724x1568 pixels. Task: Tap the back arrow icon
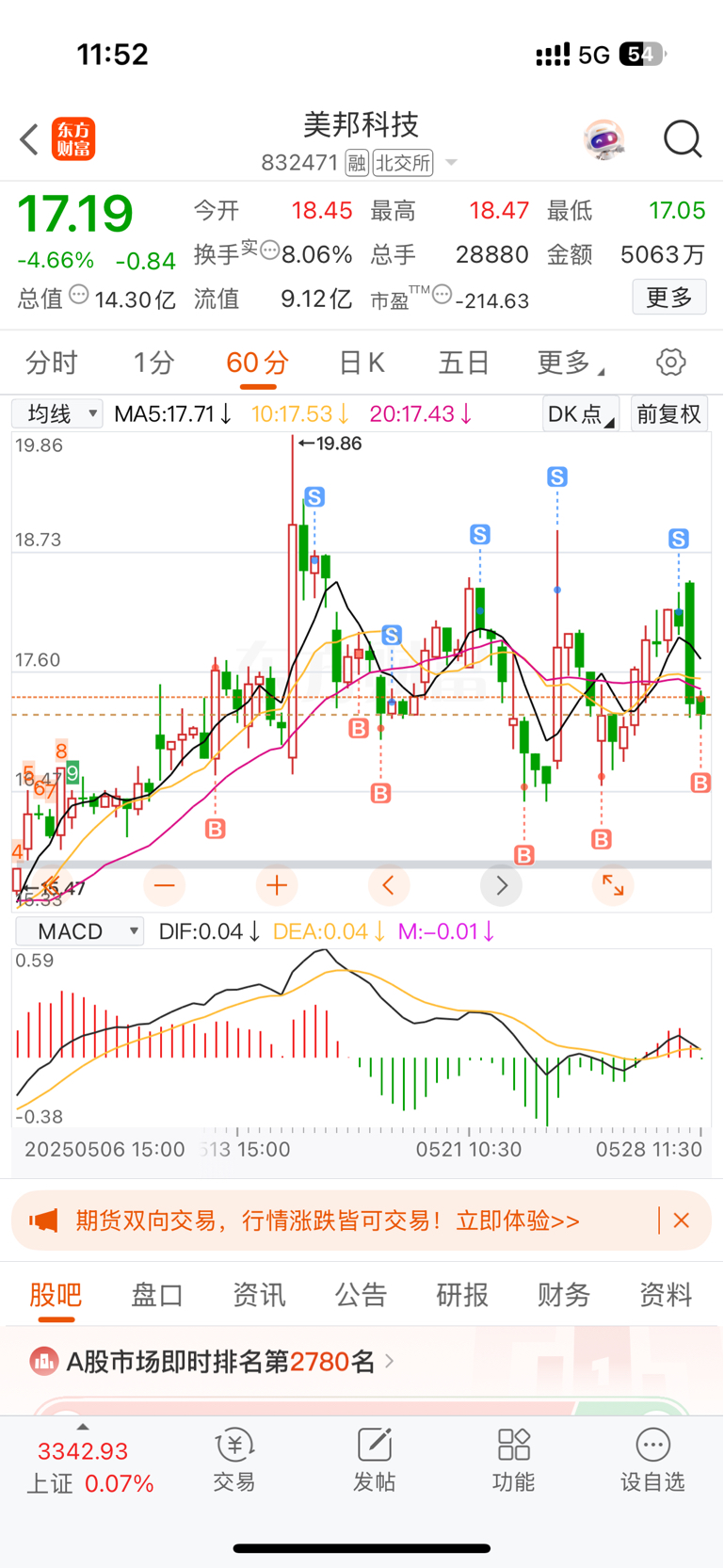[29, 139]
